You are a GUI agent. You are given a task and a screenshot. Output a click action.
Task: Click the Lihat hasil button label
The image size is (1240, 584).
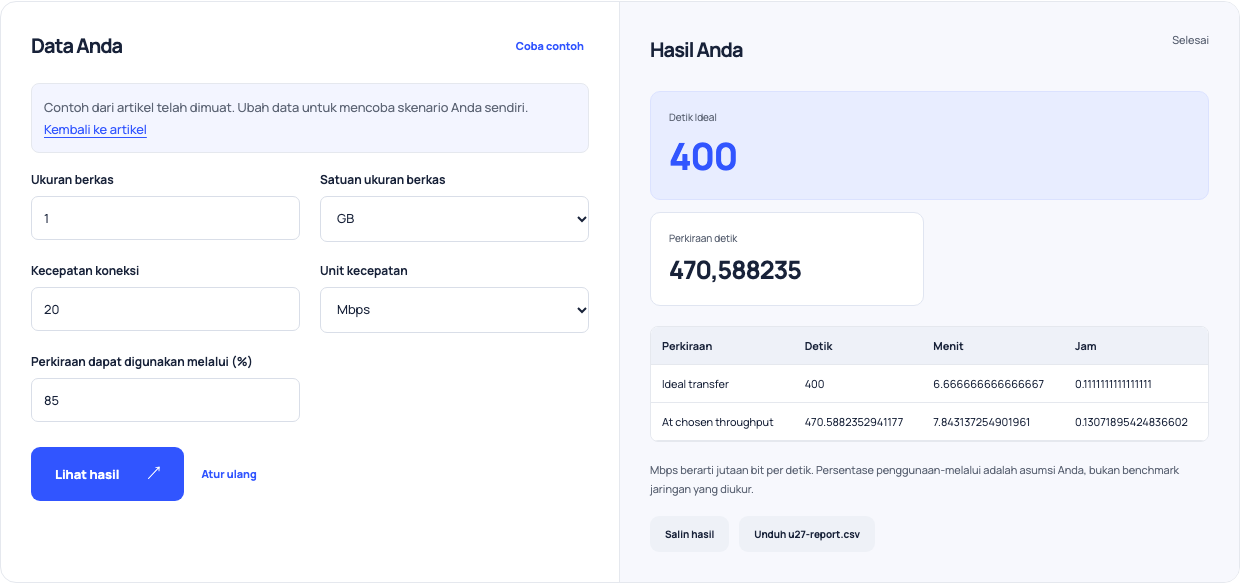point(87,474)
